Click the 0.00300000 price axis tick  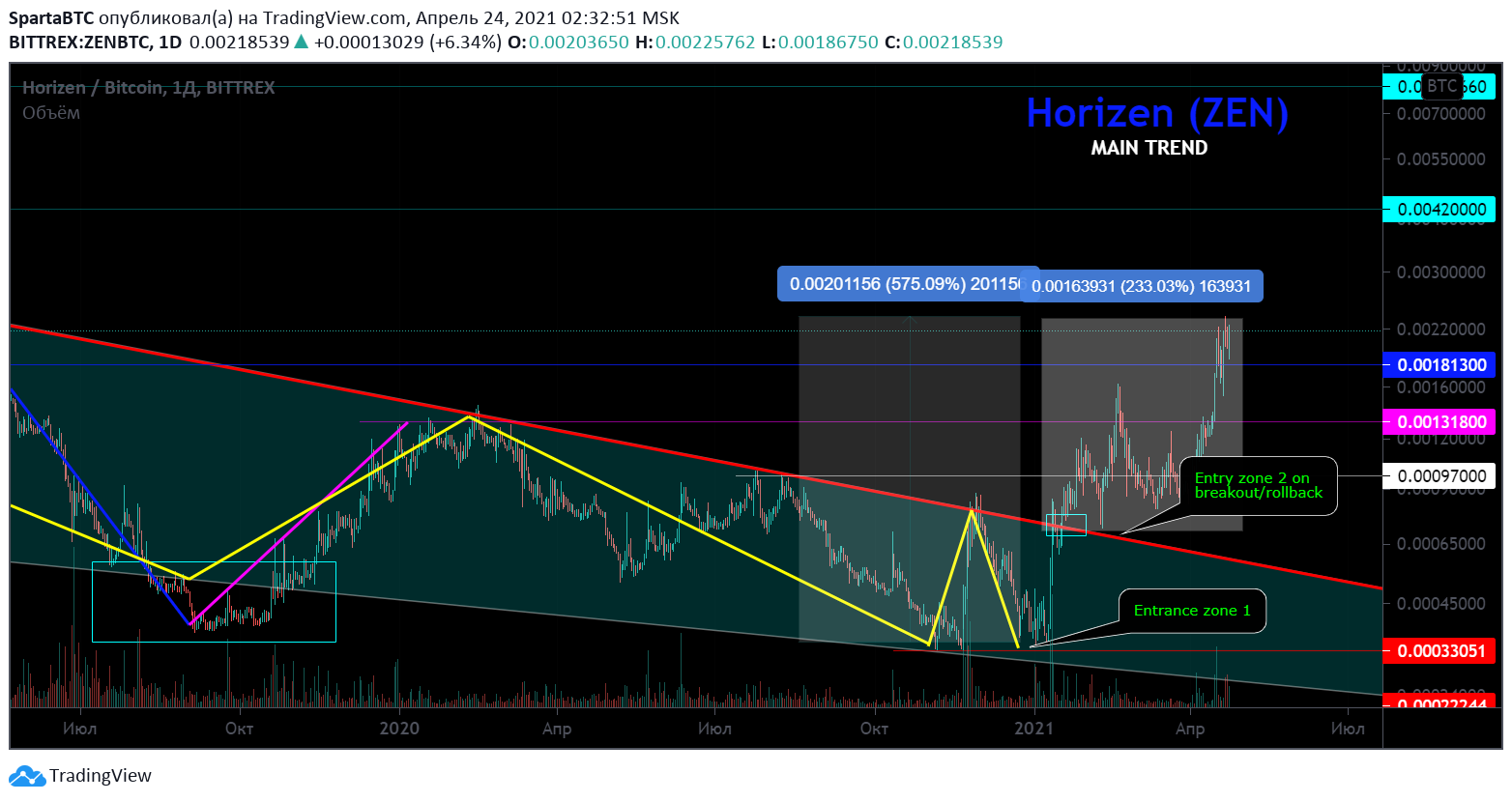tap(1441, 272)
